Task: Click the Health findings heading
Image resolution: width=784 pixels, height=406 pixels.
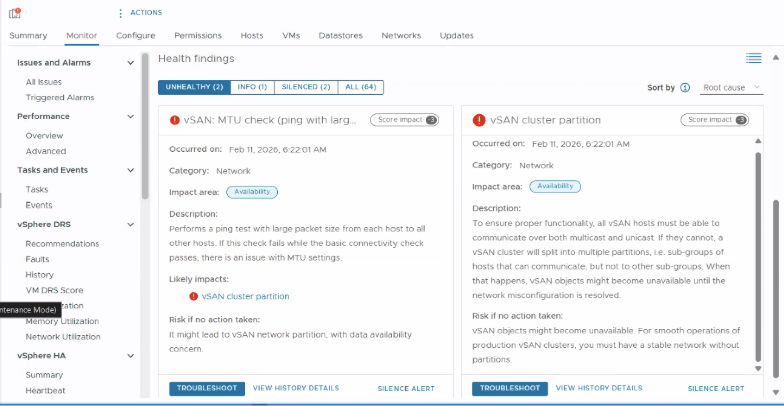Action: pyautogui.click(x=196, y=58)
